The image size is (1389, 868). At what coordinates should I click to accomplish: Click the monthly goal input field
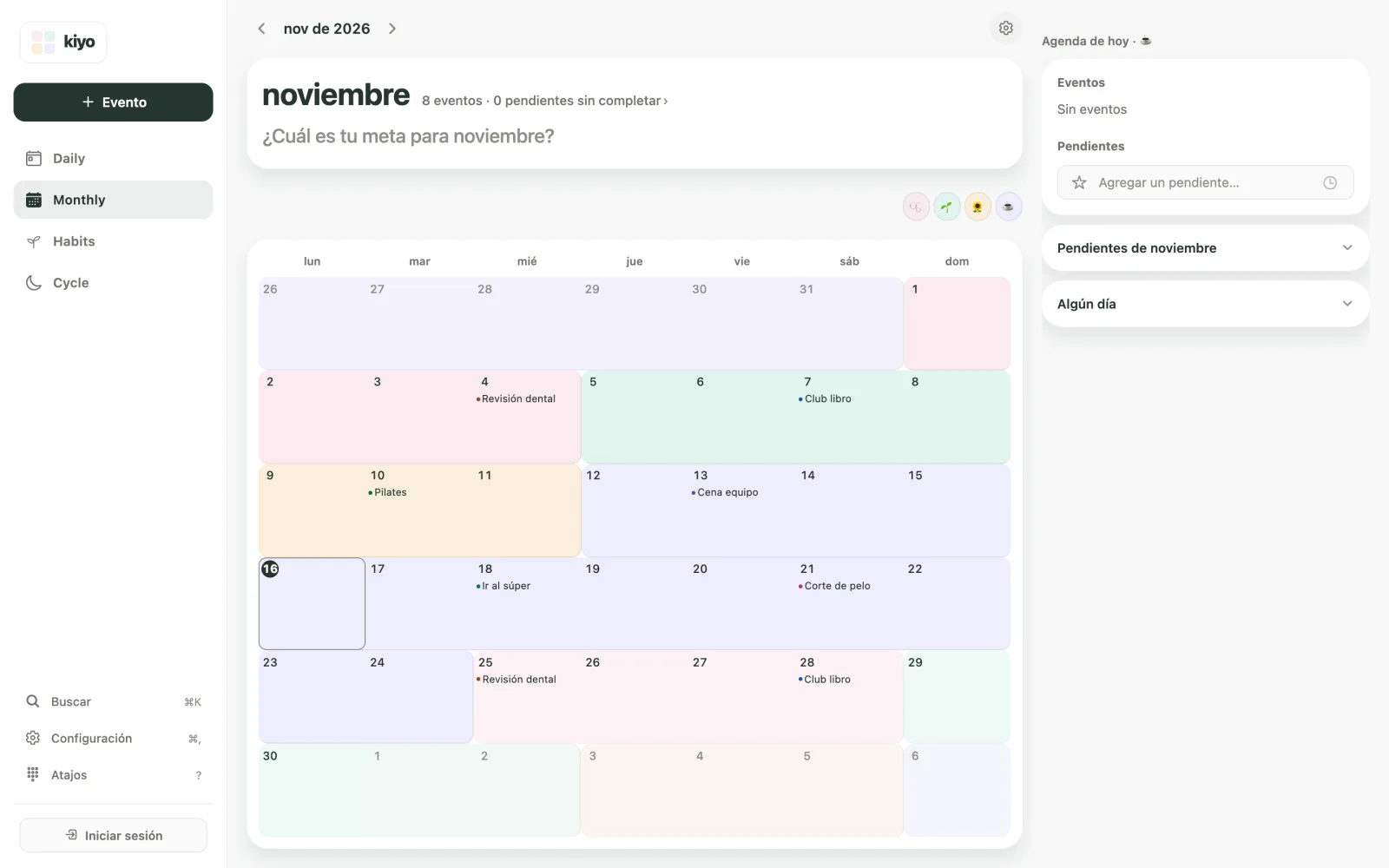pyautogui.click(x=634, y=136)
